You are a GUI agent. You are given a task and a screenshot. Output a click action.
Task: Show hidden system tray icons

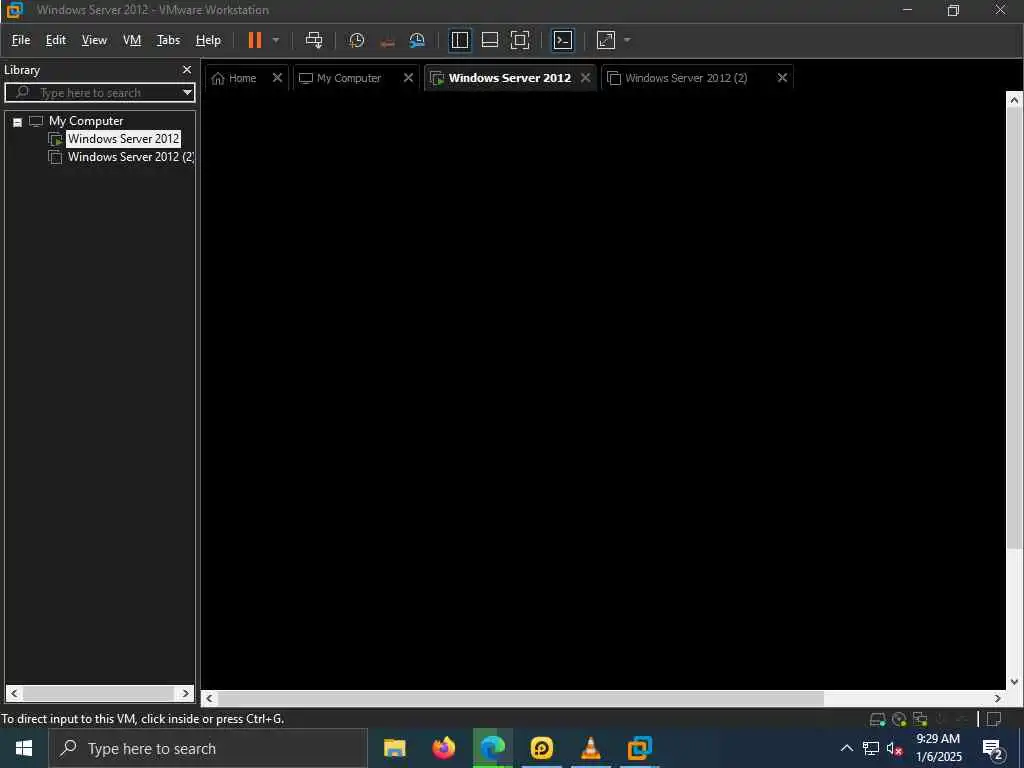tap(846, 748)
